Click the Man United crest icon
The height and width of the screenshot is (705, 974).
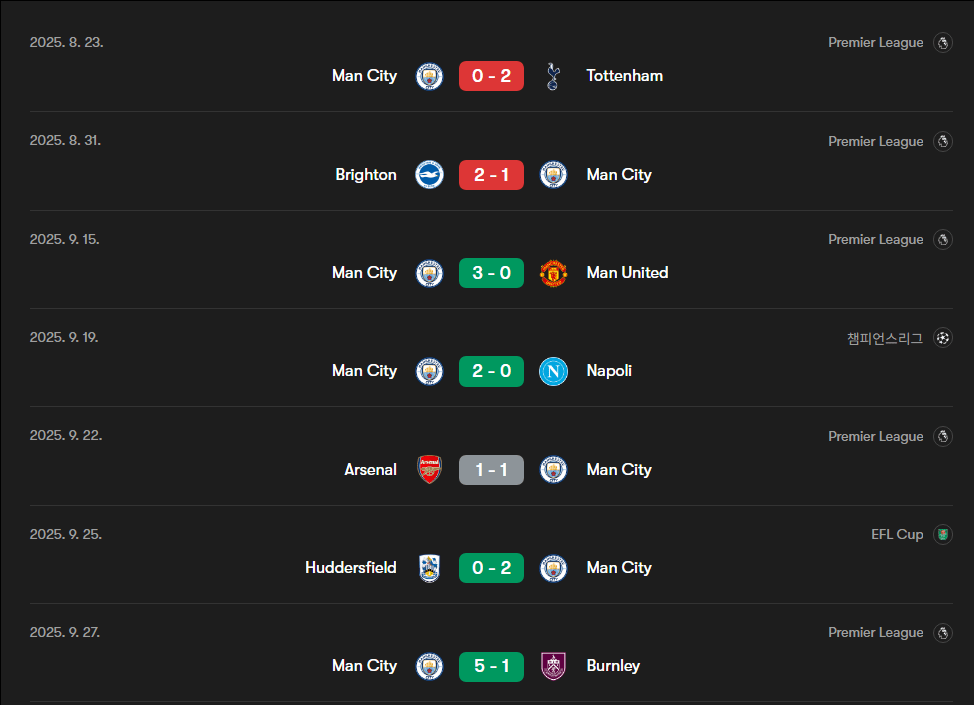(x=553, y=273)
